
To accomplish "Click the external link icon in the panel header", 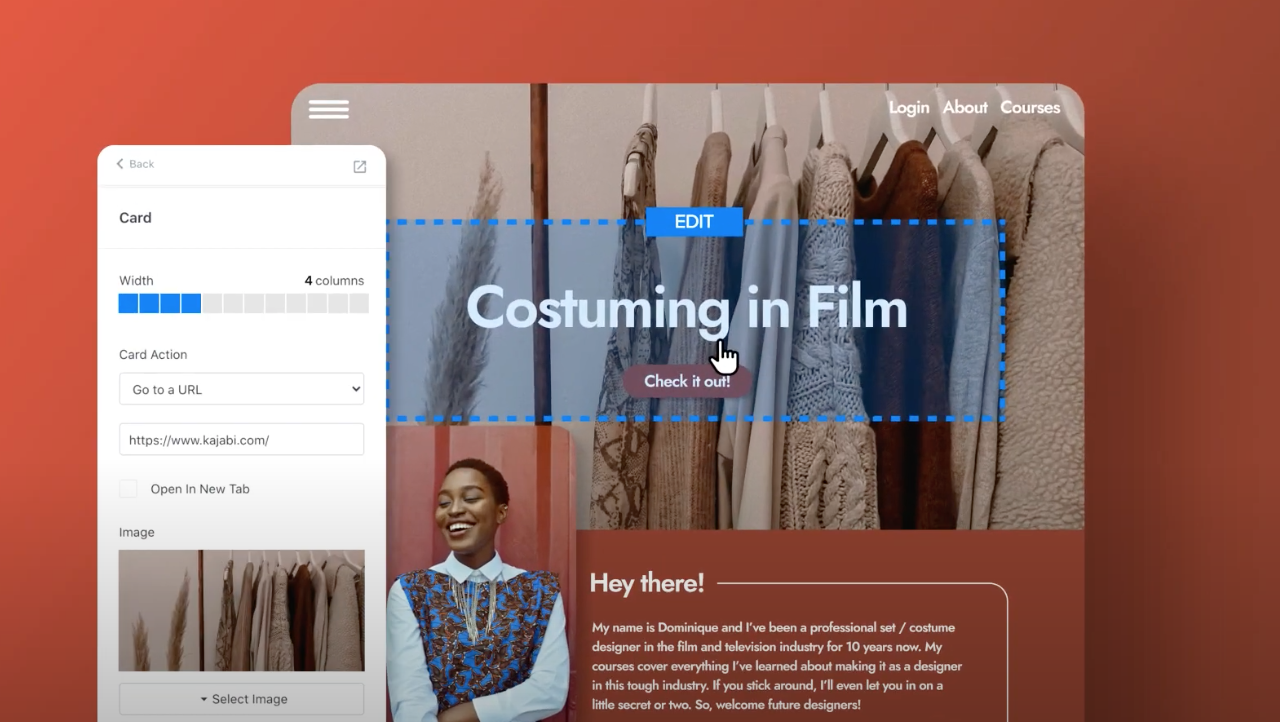I will 360,167.
